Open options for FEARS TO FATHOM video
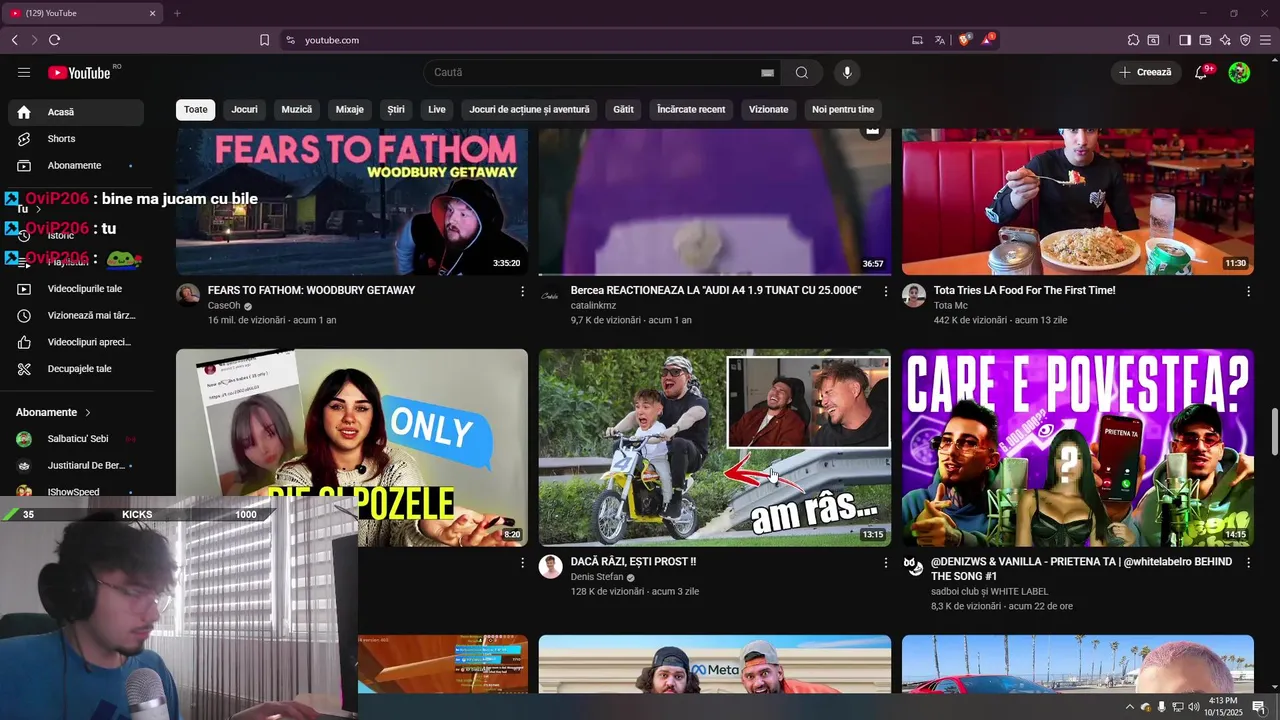The width and height of the screenshot is (1280, 720). pyautogui.click(x=522, y=291)
